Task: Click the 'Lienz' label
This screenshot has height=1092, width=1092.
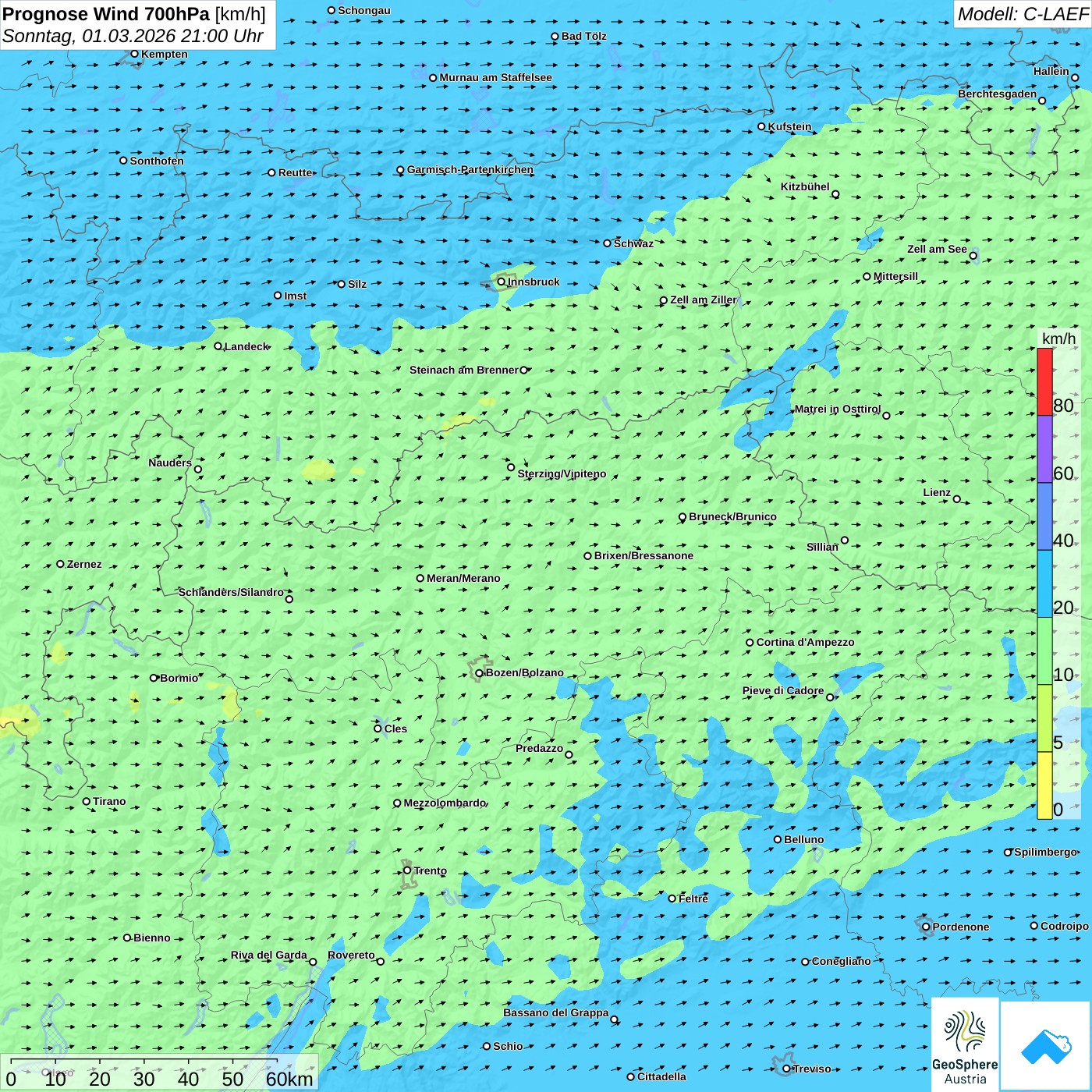Action: pyautogui.click(x=937, y=492)
